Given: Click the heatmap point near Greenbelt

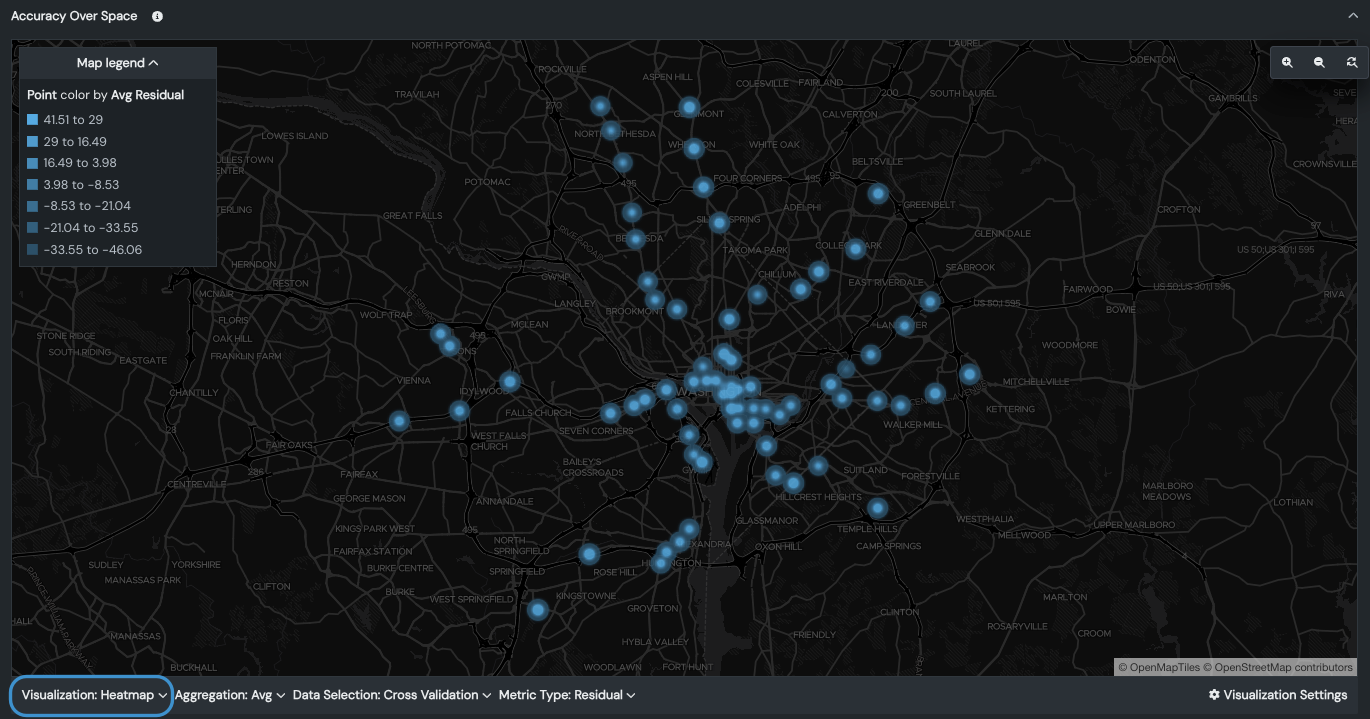Looking at the screenshot, I should point(878,194).
